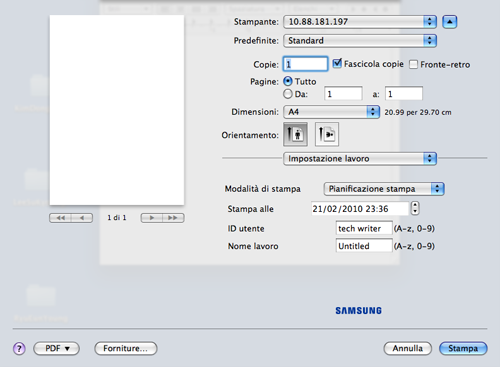Click the Stampa button

463,349
